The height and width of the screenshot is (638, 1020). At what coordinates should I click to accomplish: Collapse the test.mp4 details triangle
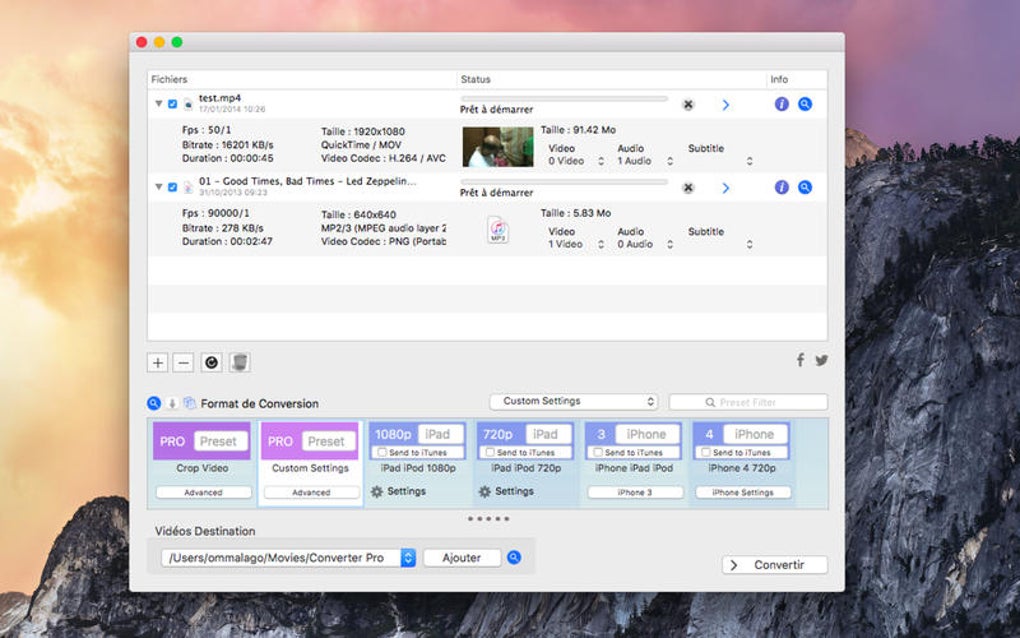point(158,103)
